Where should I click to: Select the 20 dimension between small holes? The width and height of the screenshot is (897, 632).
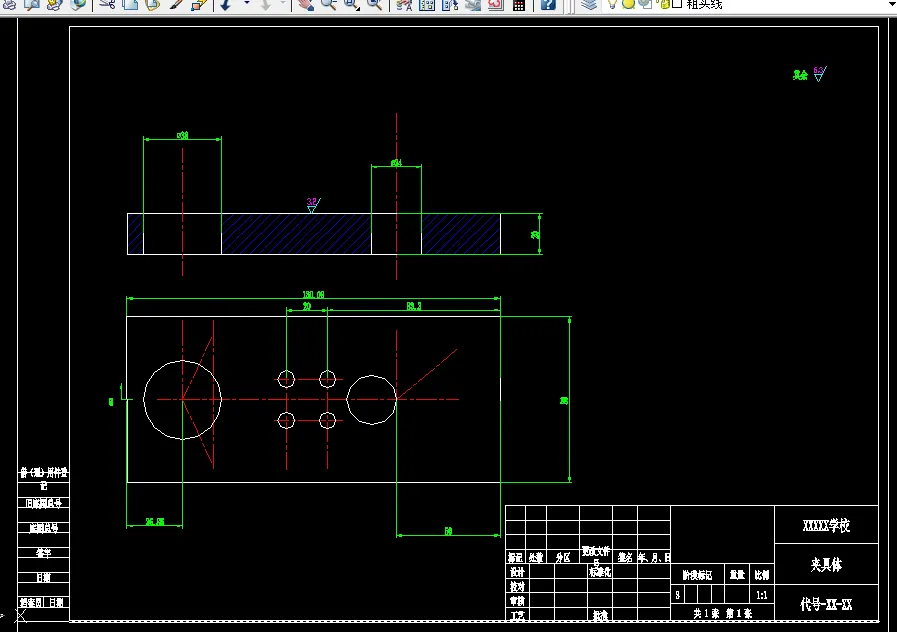click(x=307, y=306)
